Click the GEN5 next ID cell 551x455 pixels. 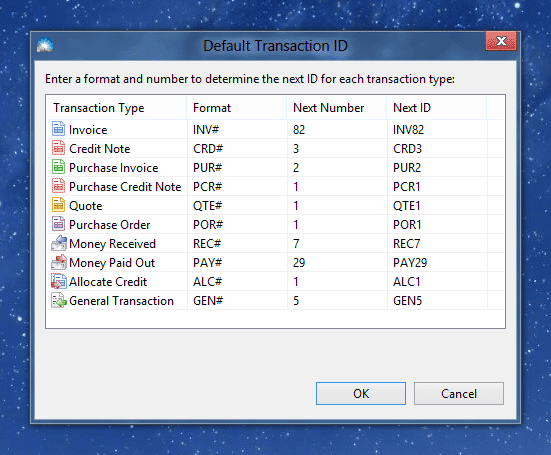[x=437, y=300]
